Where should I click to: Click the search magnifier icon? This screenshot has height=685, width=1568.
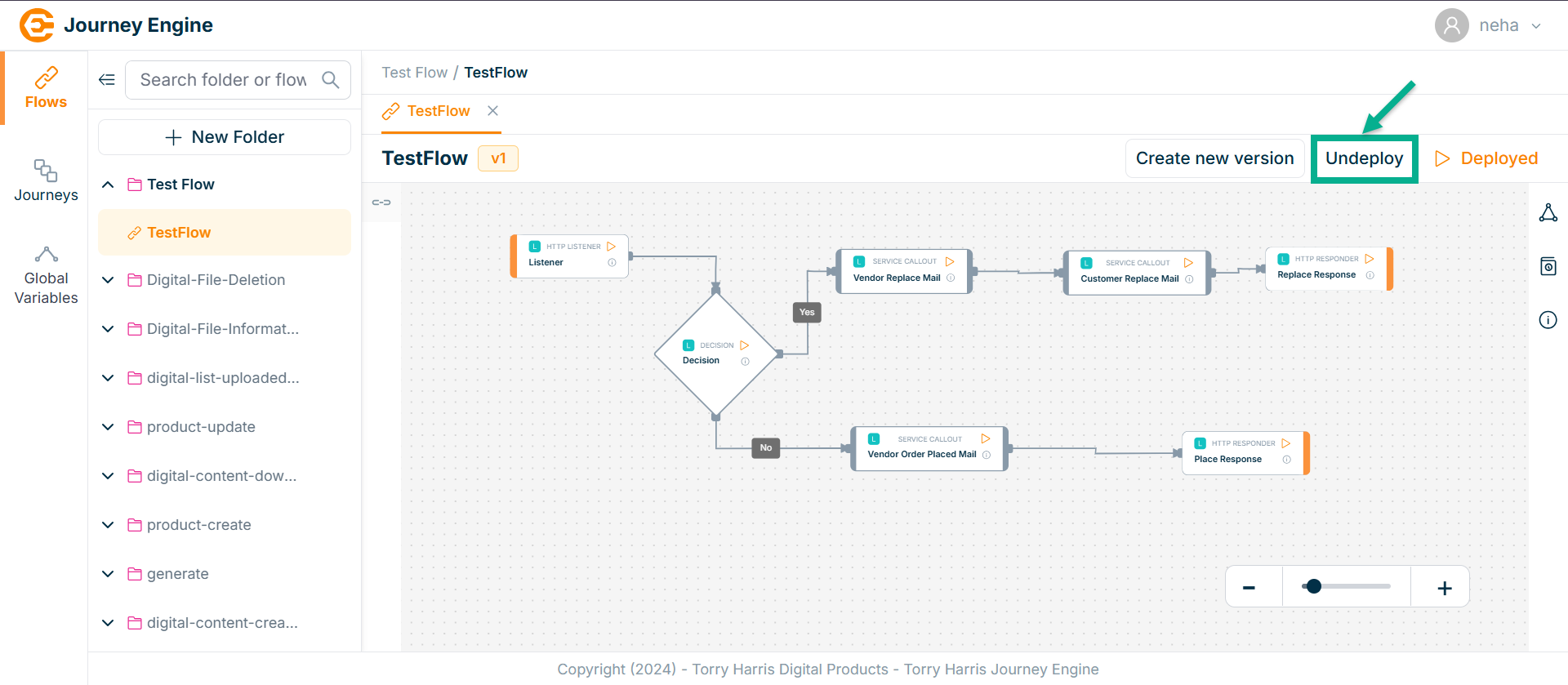(330, 80)
